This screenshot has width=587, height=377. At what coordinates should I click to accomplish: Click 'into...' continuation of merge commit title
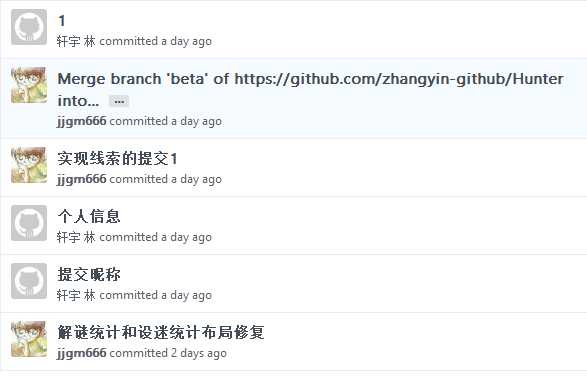click(x=78, y=101)
